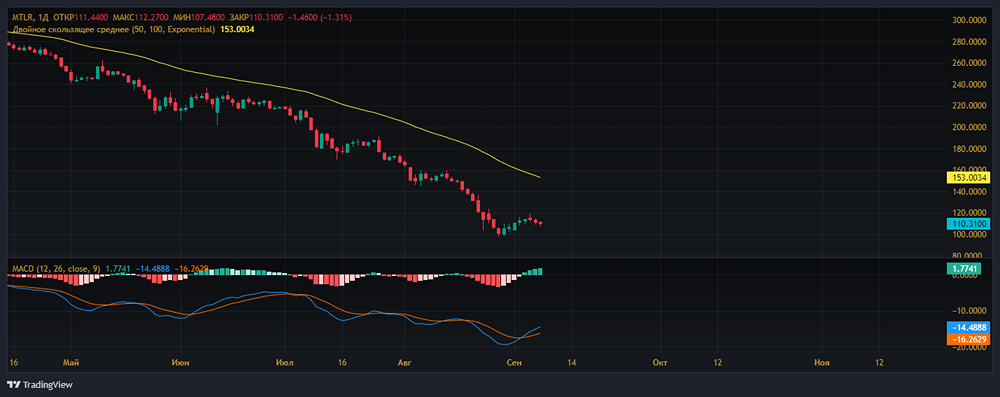The width and height of the screenshot is (1000, 397).
Task: Click the 16 label between Июл and Авг
Action: 342,363
